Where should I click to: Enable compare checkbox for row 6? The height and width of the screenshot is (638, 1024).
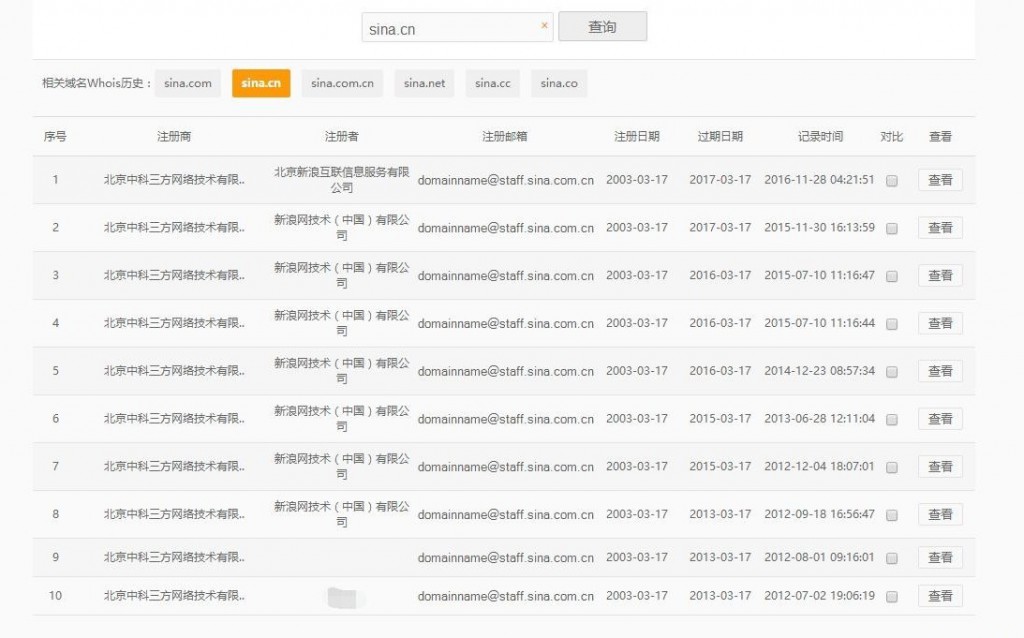pyautogui.click(x=891, y=419)
